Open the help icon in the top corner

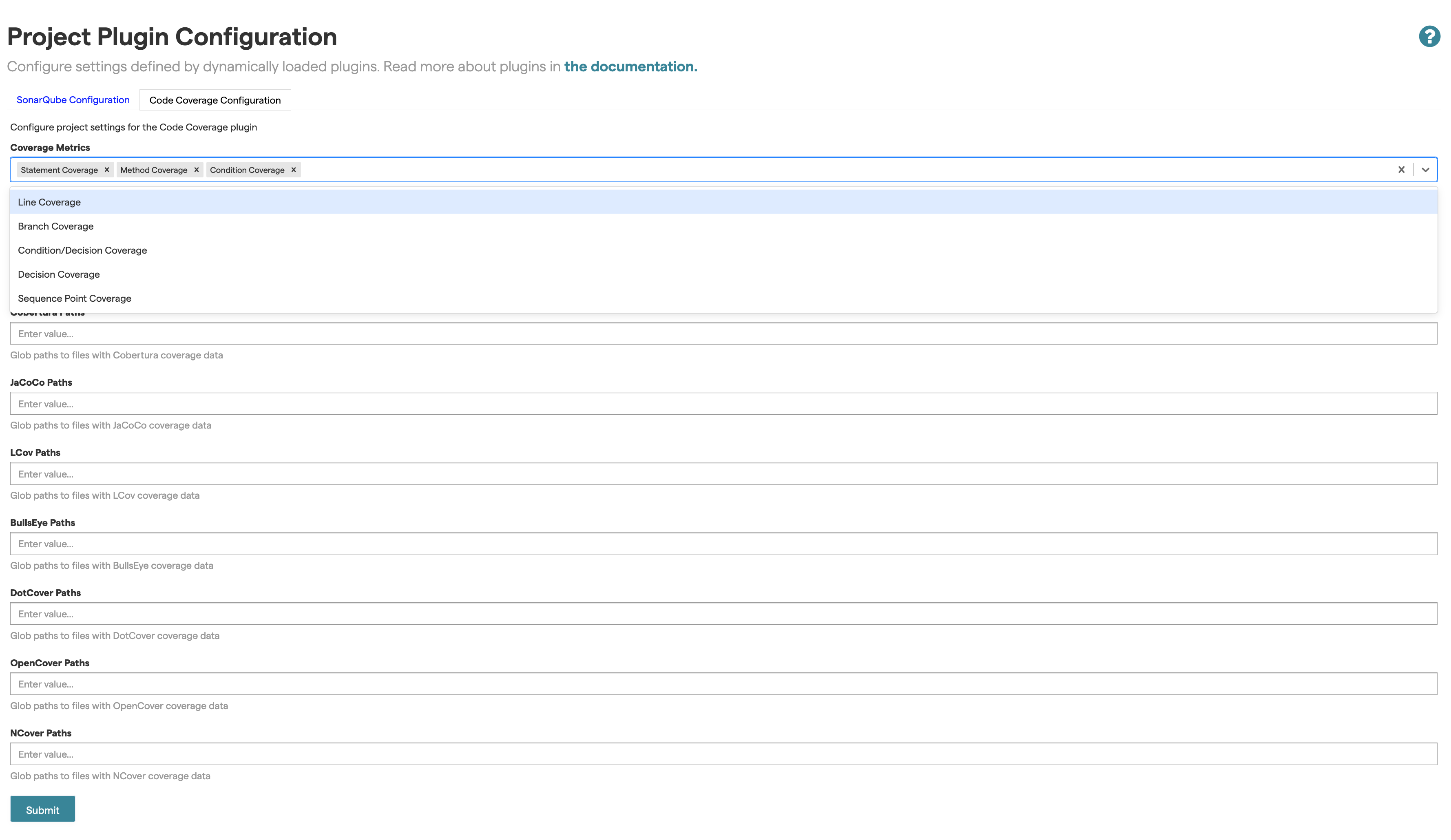point(1430,36)
